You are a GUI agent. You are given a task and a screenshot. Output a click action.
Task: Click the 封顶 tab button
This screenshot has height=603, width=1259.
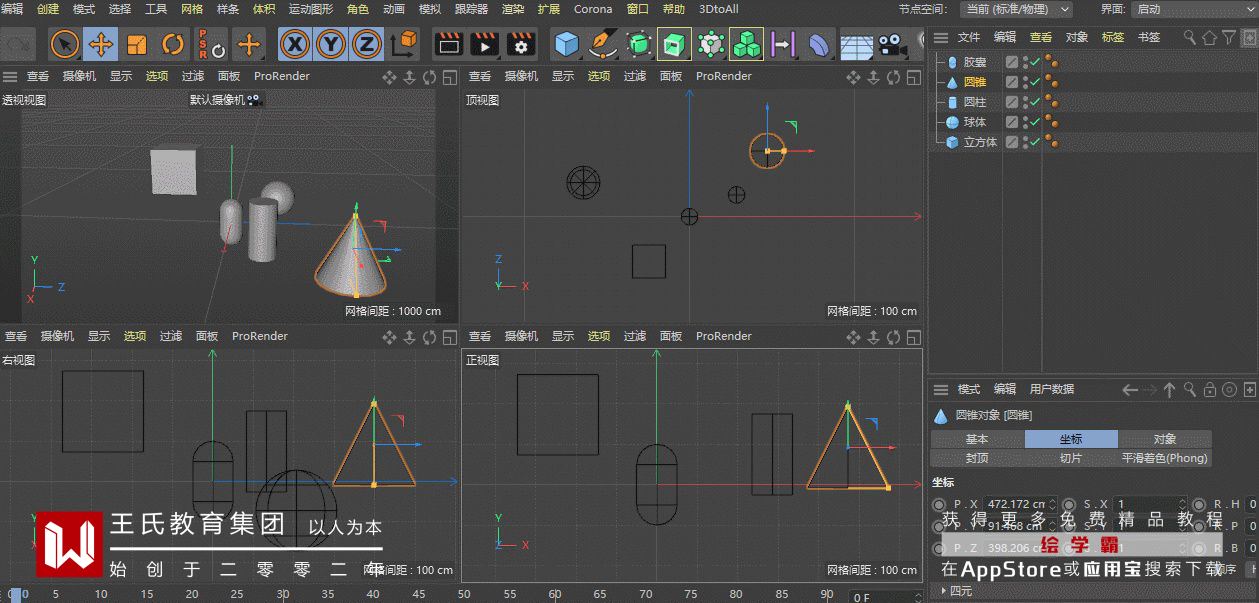pyautogui.click(x=977, y=458)
